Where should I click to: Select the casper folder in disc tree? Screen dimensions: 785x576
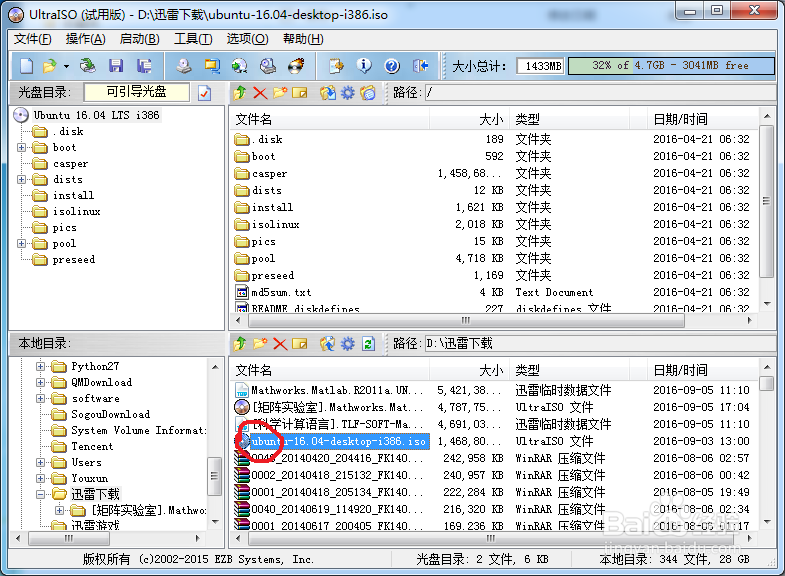click(70, 164)
